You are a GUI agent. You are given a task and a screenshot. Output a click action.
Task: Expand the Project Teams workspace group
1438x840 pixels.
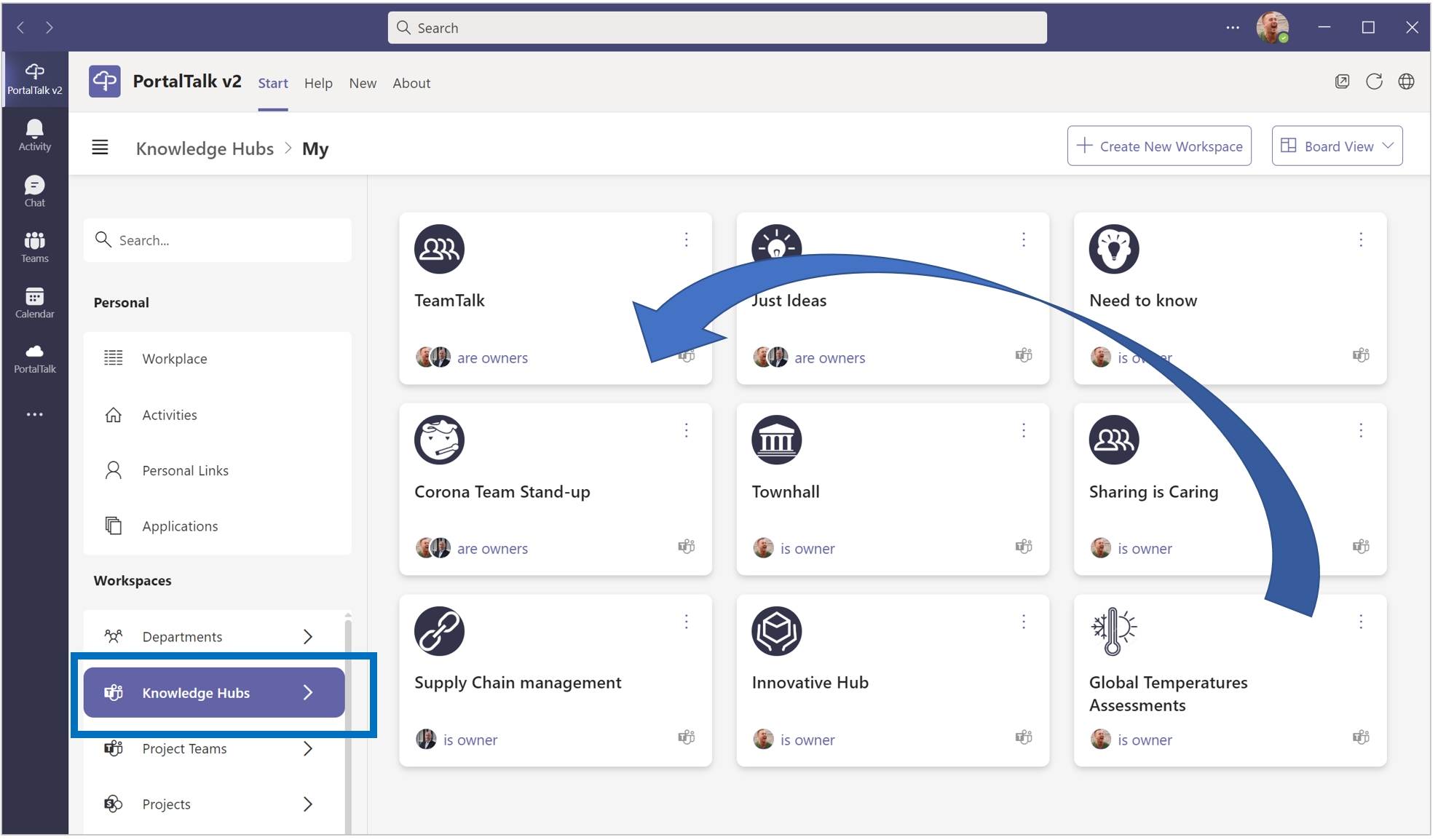308,749
